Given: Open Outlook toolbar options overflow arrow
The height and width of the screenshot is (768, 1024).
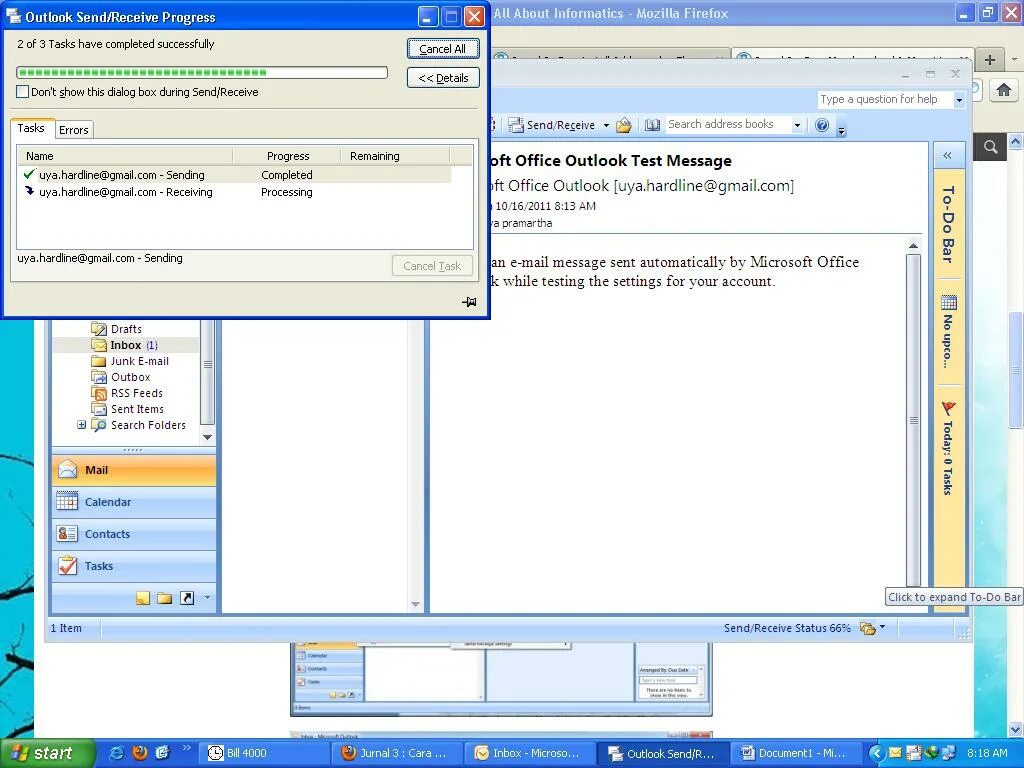Looking at the screenshot, I should pyautogui.click(x=841, y=130).
